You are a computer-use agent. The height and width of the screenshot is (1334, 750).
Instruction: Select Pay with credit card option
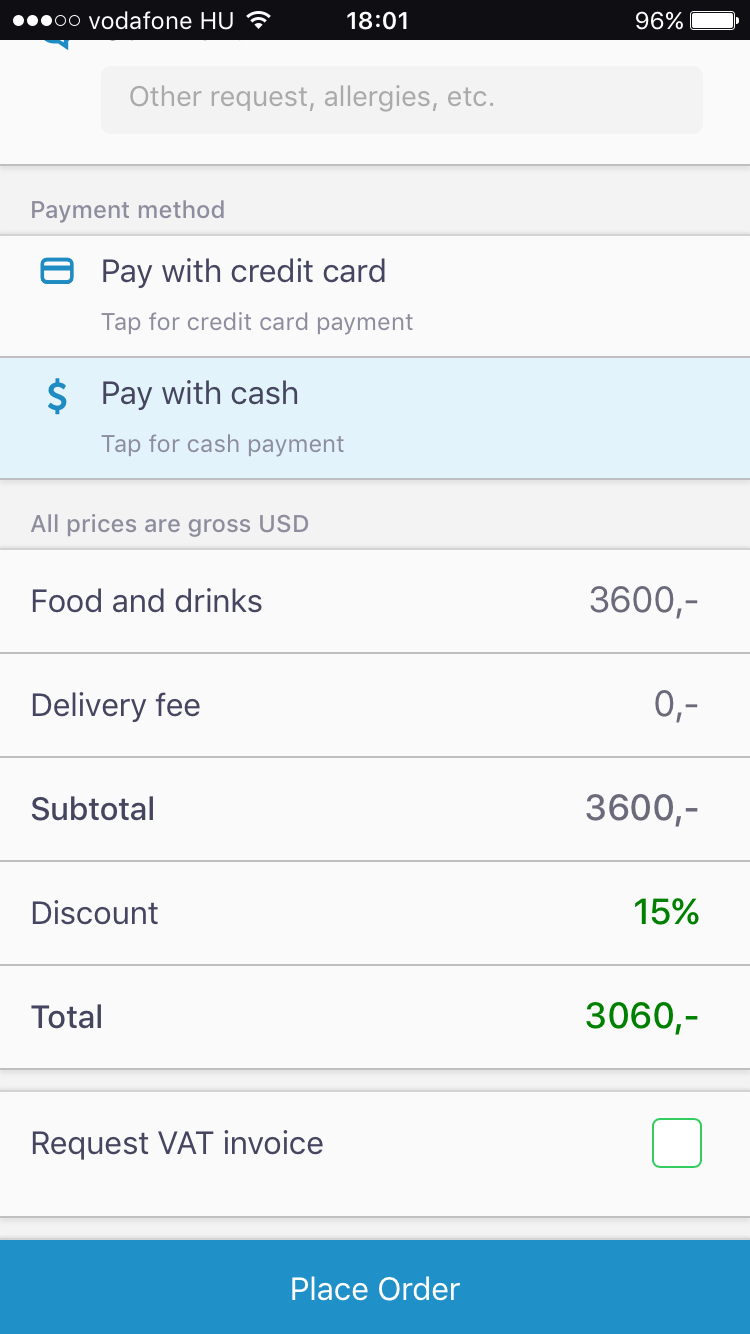[243, 272]
